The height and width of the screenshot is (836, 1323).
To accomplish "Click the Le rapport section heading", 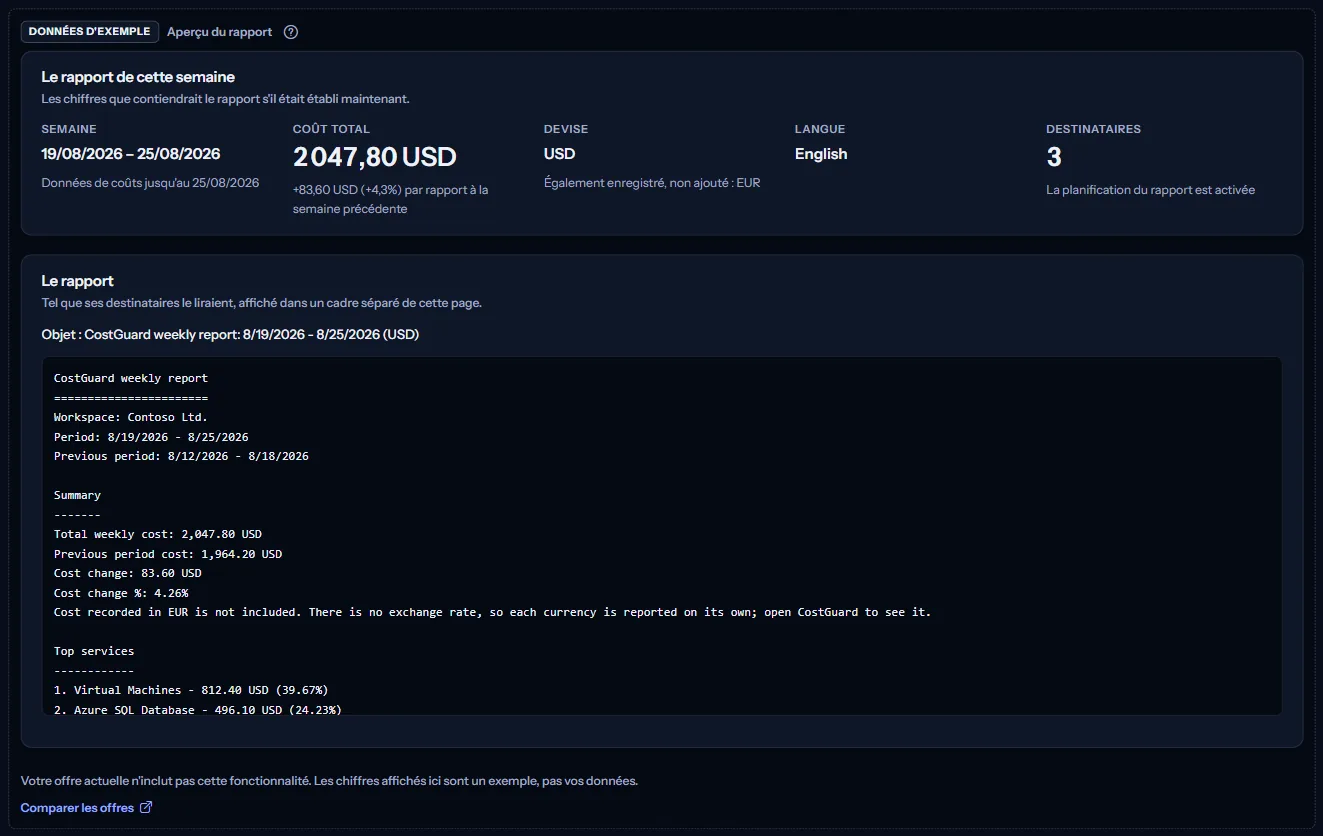I will point(77,281).
